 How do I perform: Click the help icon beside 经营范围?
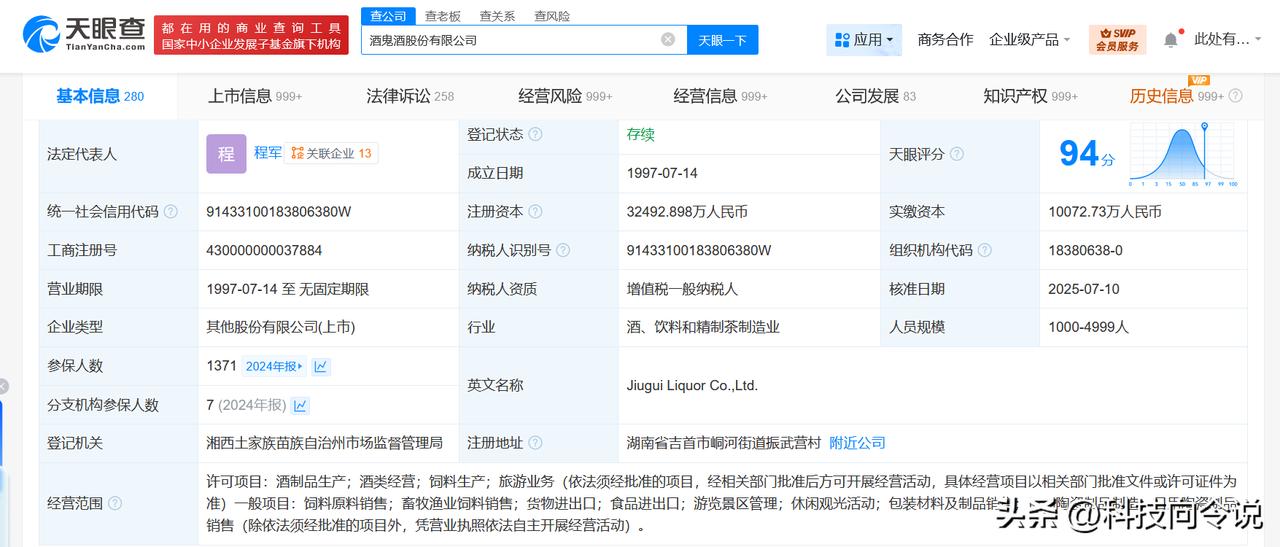[115, 503]
